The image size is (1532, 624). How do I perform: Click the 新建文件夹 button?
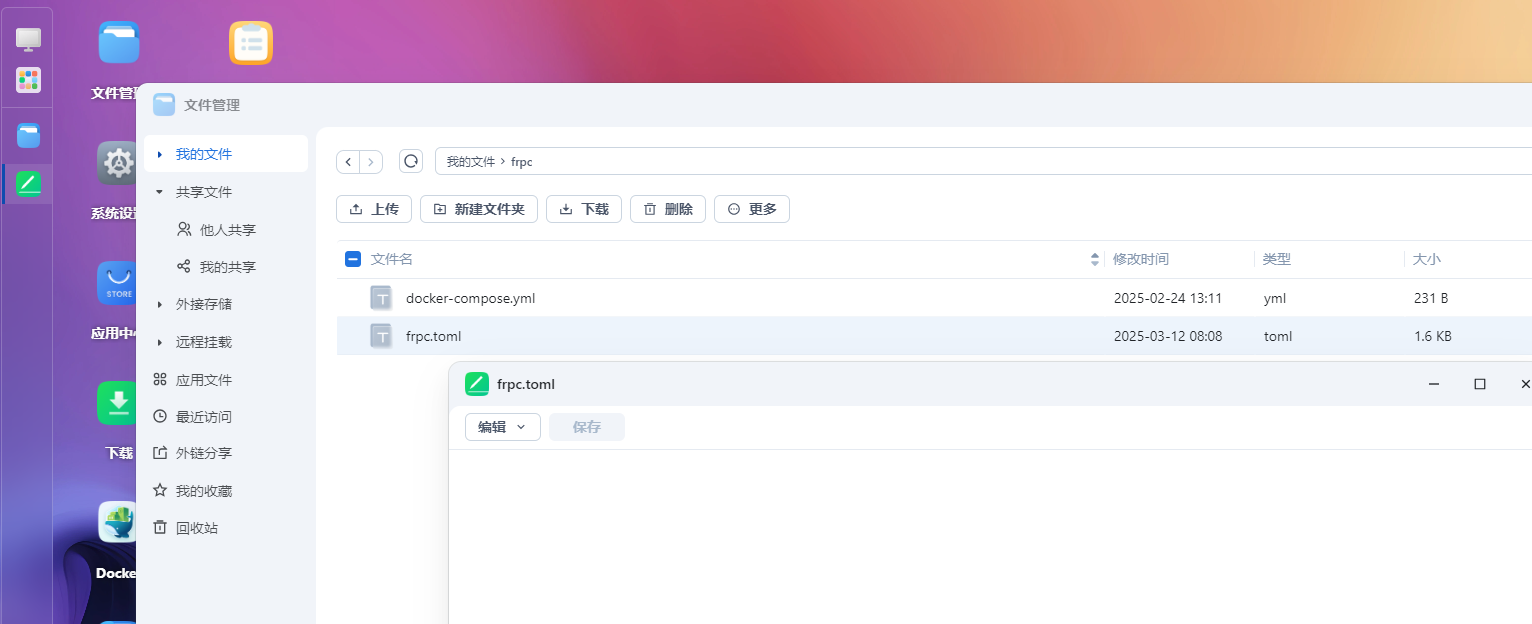coord(479,209)
